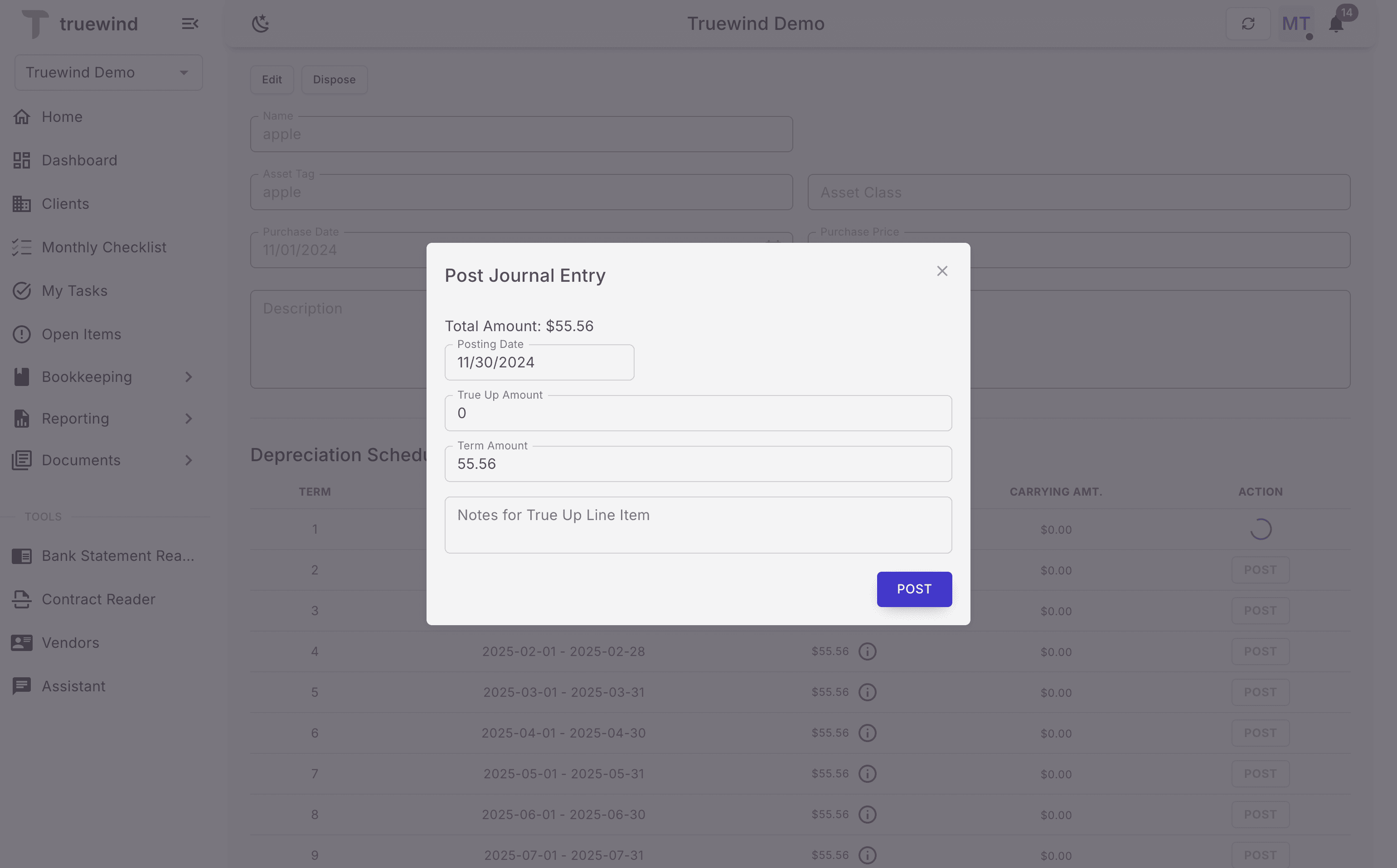Click the Notes for True Up field
Image resolution: width=1397 pixels, height=868 pixels.
pos(698,524)
